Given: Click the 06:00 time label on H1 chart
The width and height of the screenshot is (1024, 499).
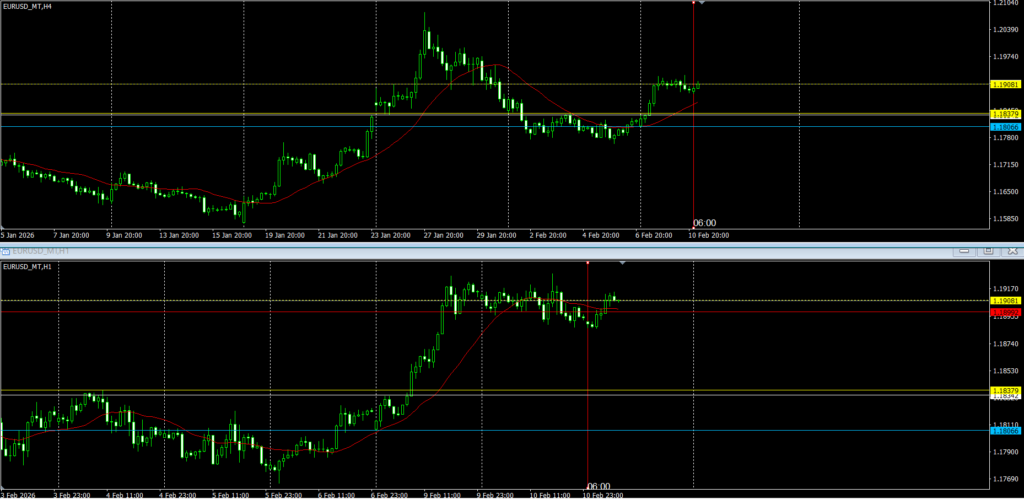Looking at the screenshot, I should [x=597, y=485].
